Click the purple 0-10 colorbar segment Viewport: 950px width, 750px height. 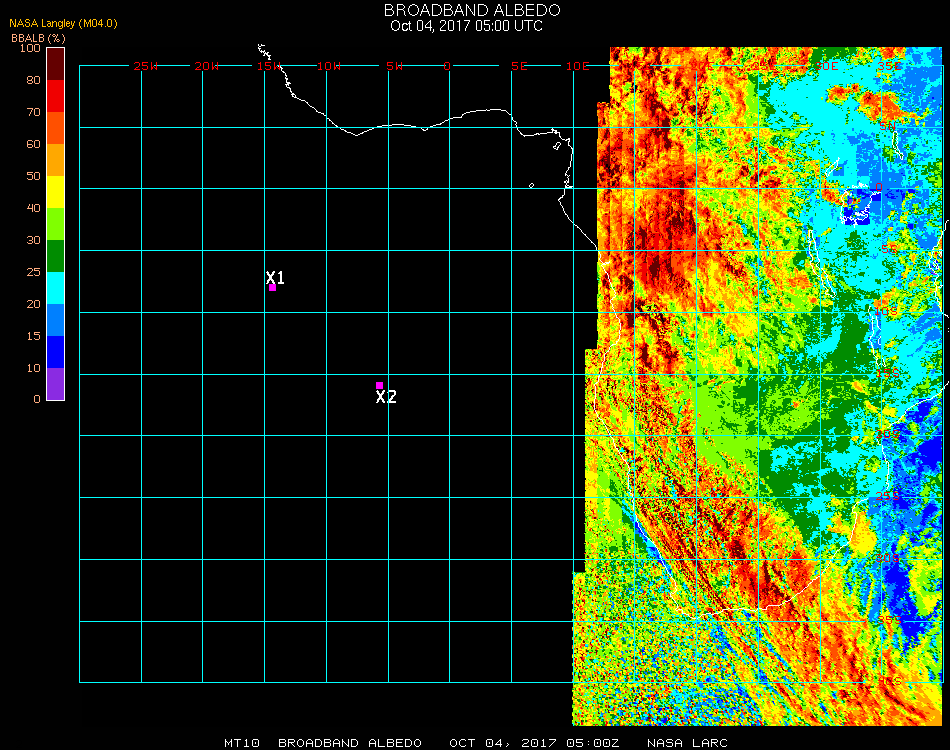pyautogui.click(x=55, y=384)
